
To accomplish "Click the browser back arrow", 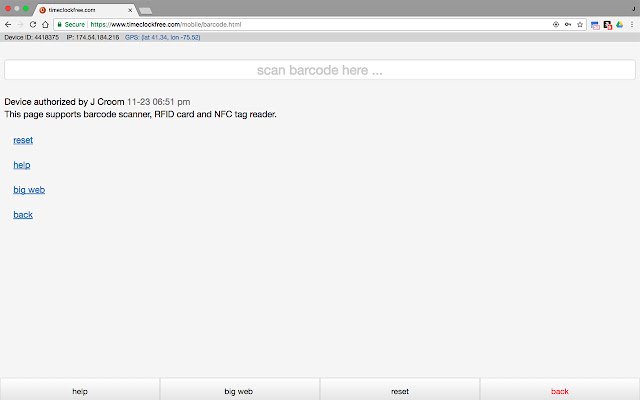I will [8, 24].
